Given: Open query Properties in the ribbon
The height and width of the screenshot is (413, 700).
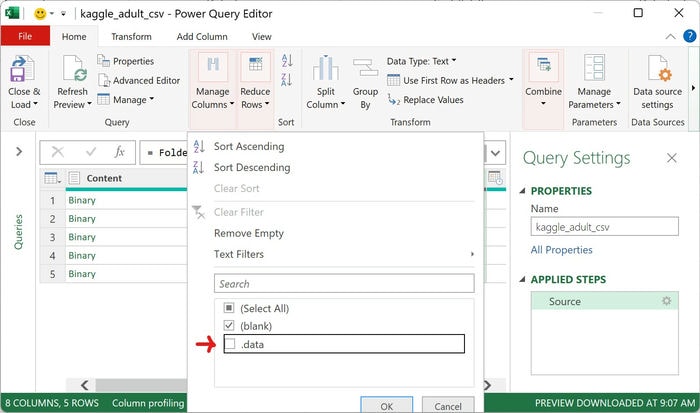Looking at the screenshot, I should click(125, 61).
